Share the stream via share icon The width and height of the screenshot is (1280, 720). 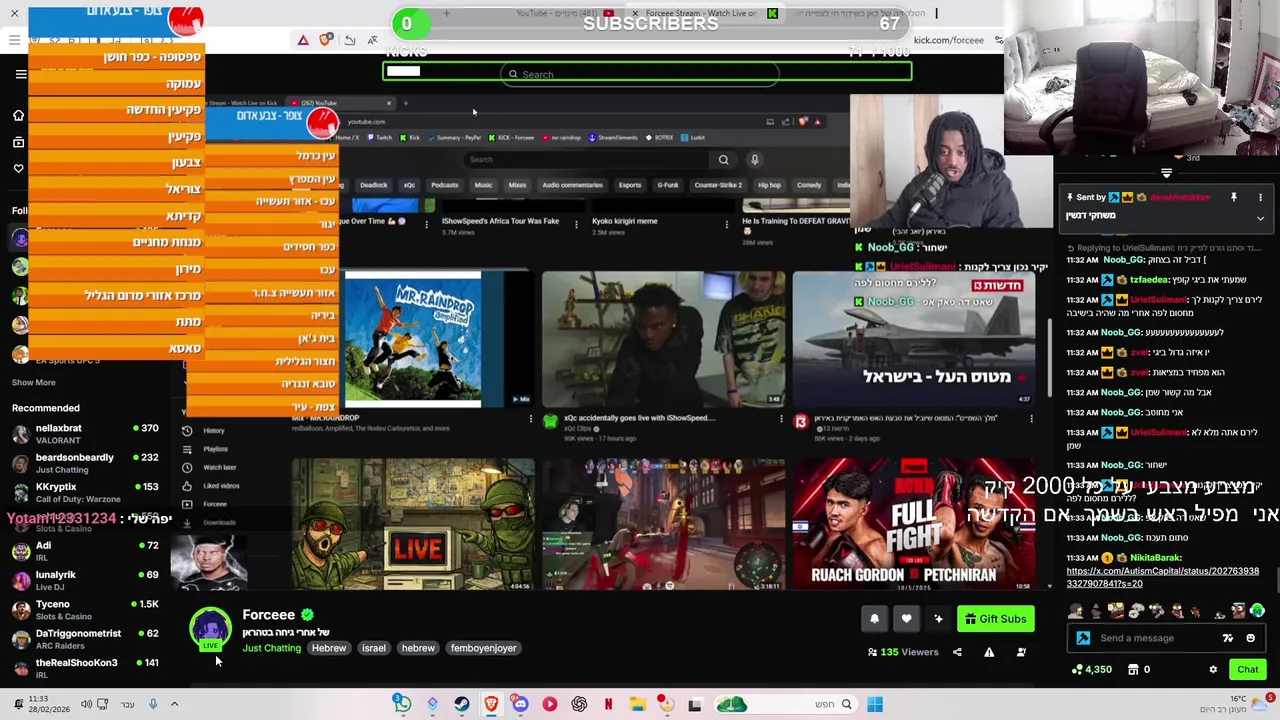[x=957, y=652]
